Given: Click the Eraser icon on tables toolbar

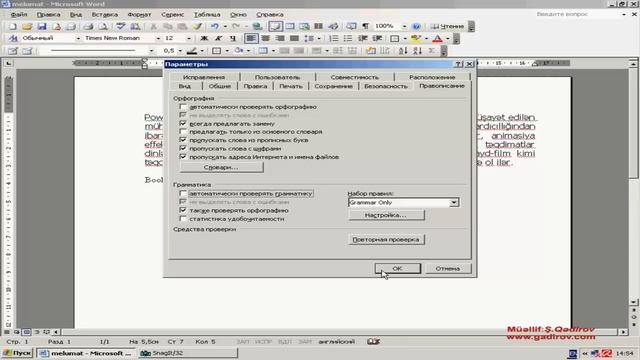Looking at the screenshot, I should point(27,51).
